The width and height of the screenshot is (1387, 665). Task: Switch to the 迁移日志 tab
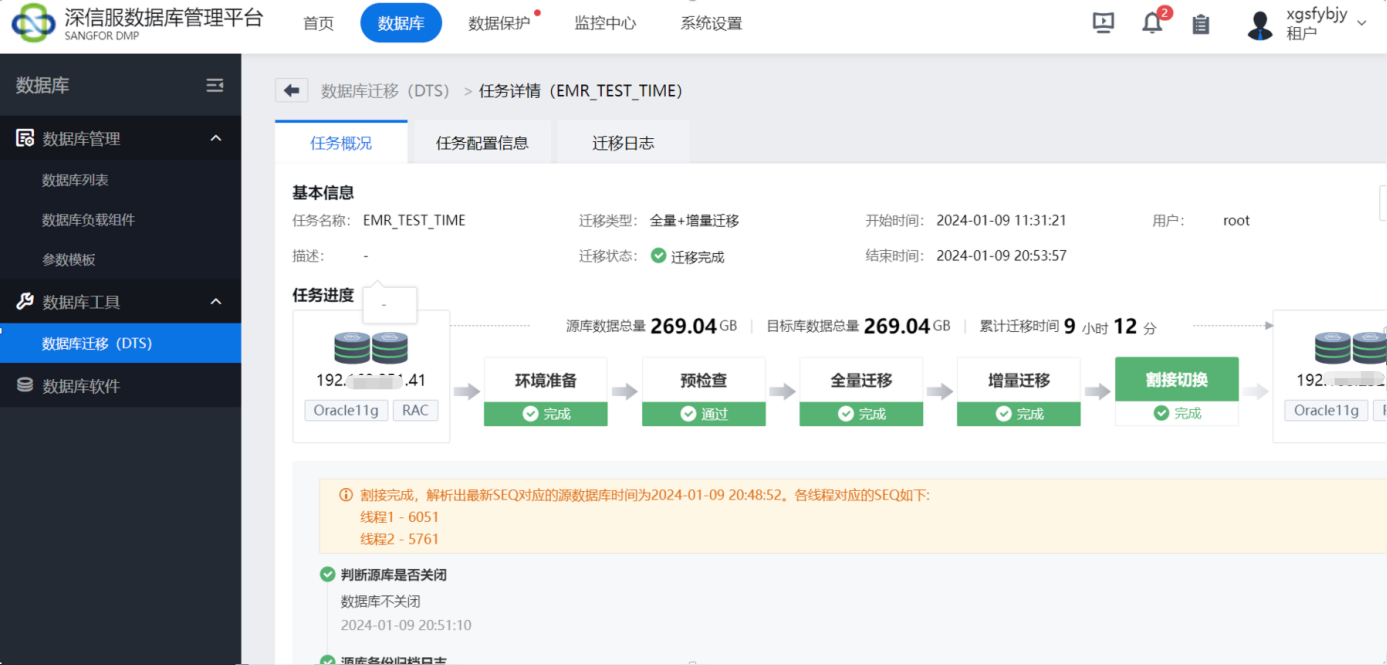(x=622, y=142)
